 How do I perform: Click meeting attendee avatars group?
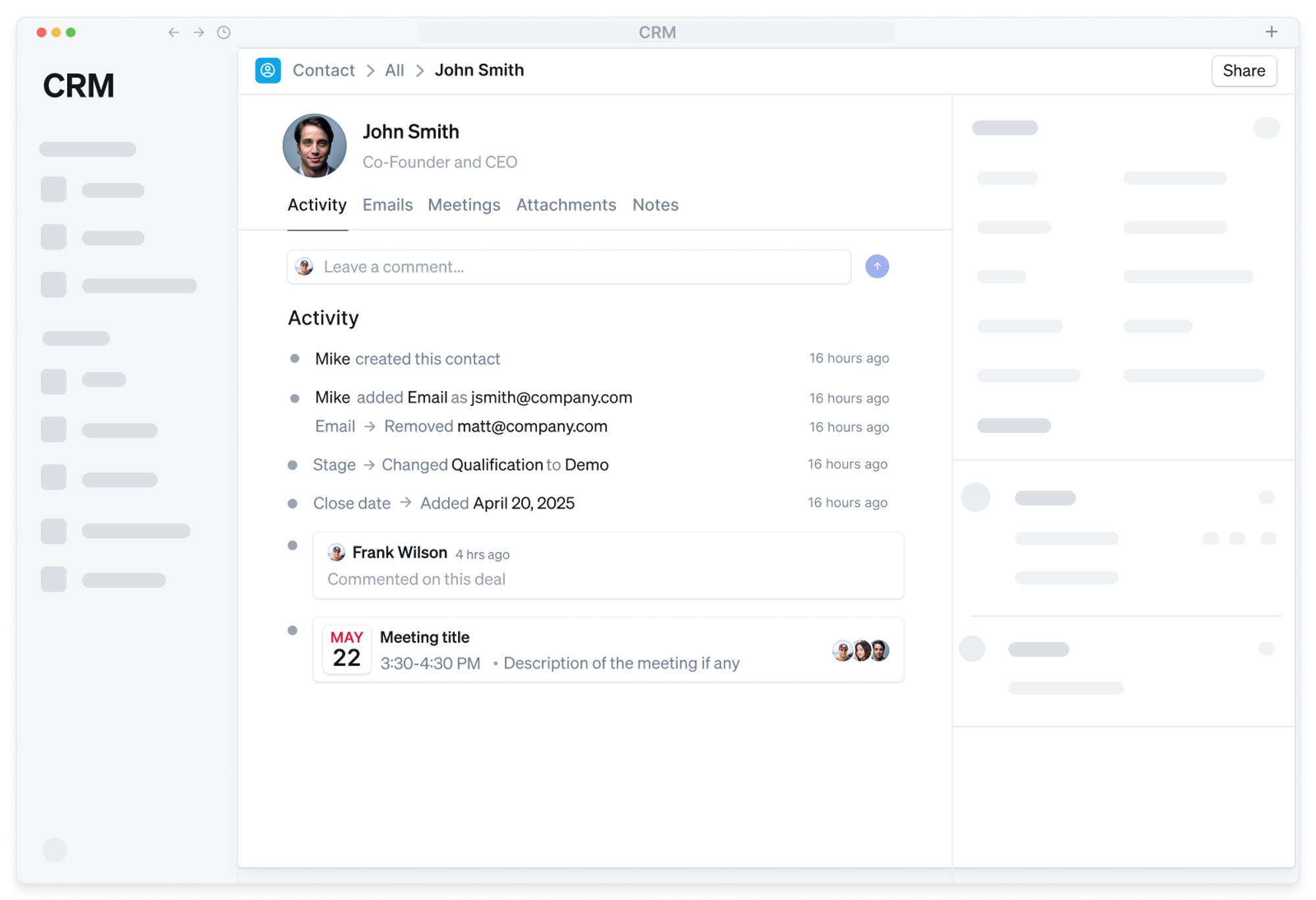click(x=861, y=650)
